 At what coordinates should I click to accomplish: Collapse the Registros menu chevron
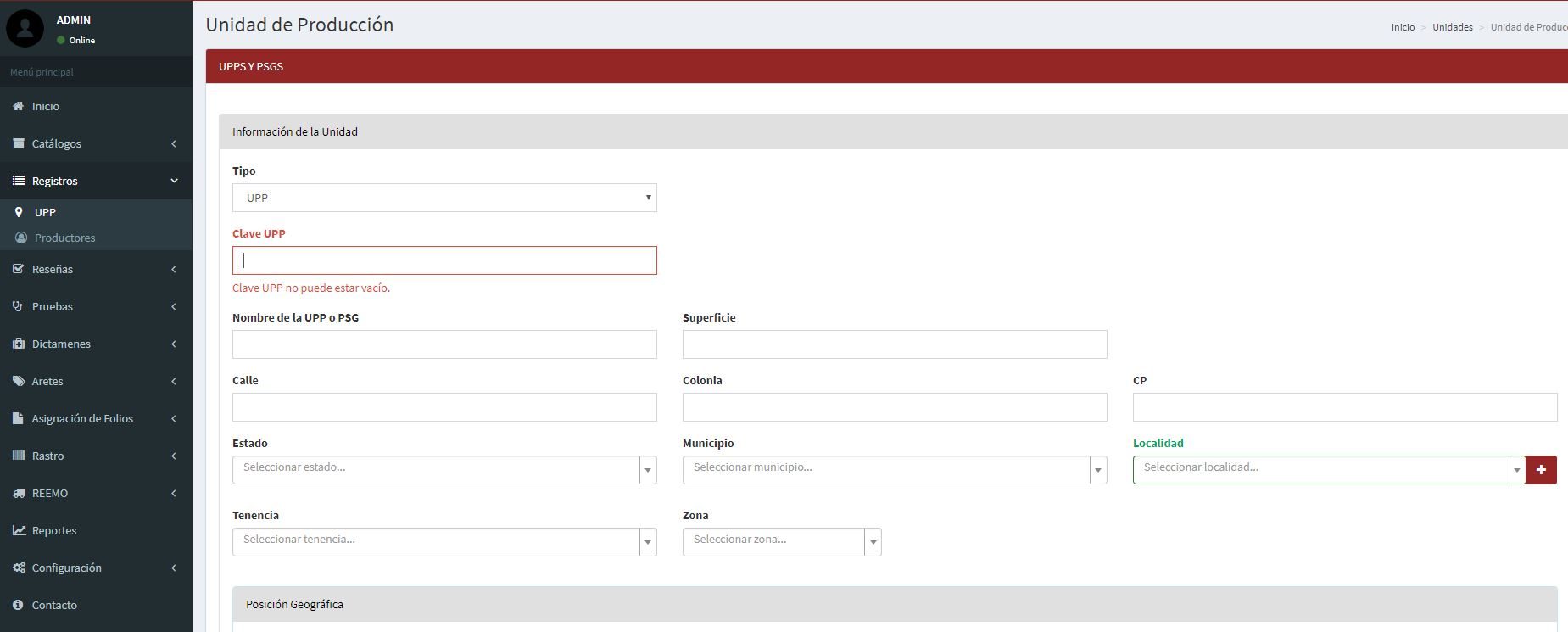[174, 181]
